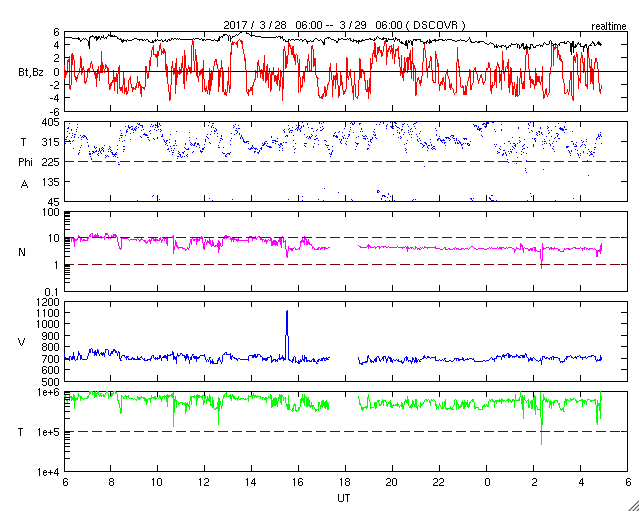
Task: Click the "UT" x-axis label
Action: tap(344, 498)
